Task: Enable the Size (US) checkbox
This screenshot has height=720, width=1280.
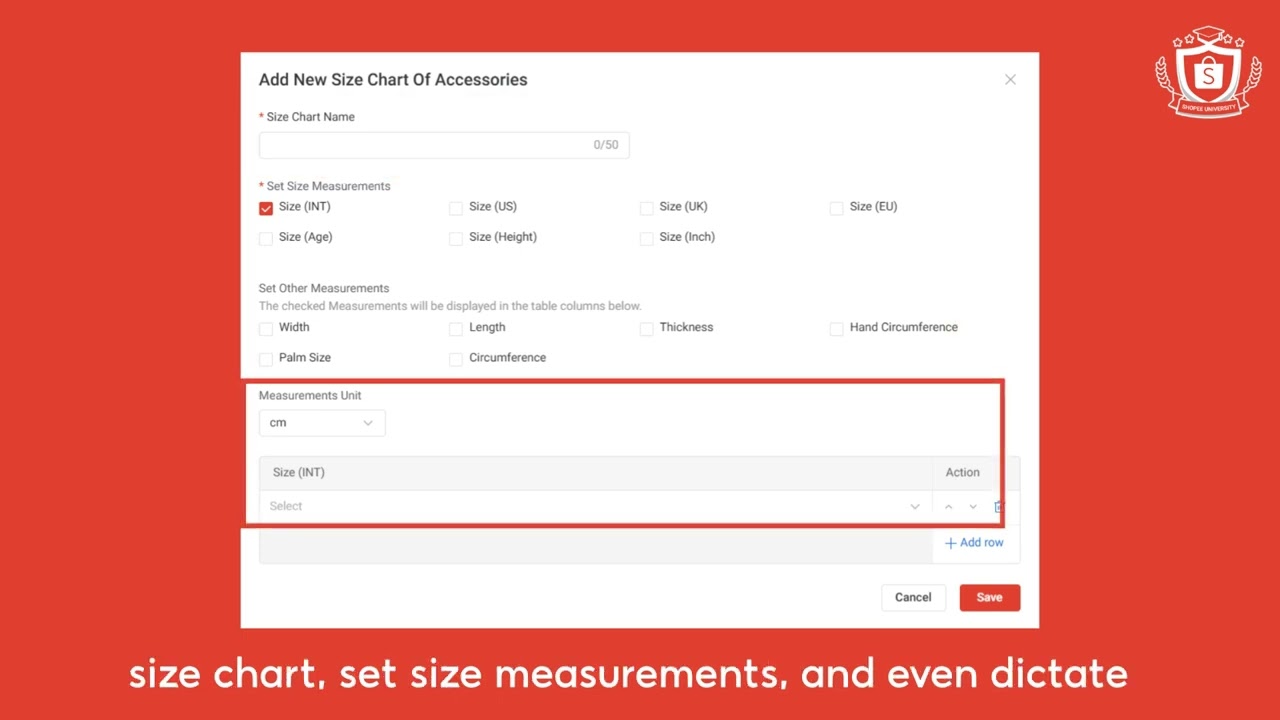Action: click(x=456, y=208)
